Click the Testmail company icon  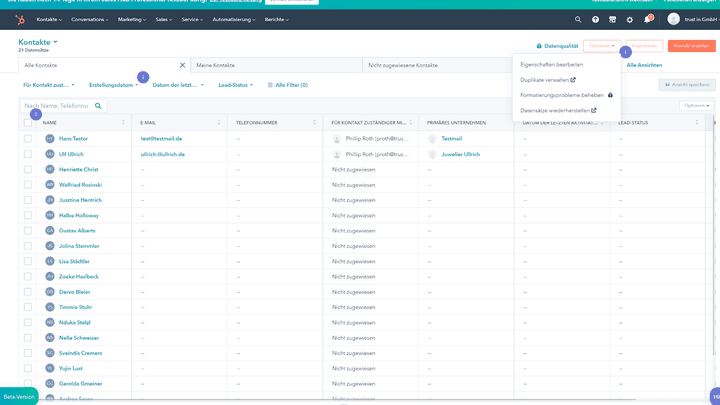432,138
